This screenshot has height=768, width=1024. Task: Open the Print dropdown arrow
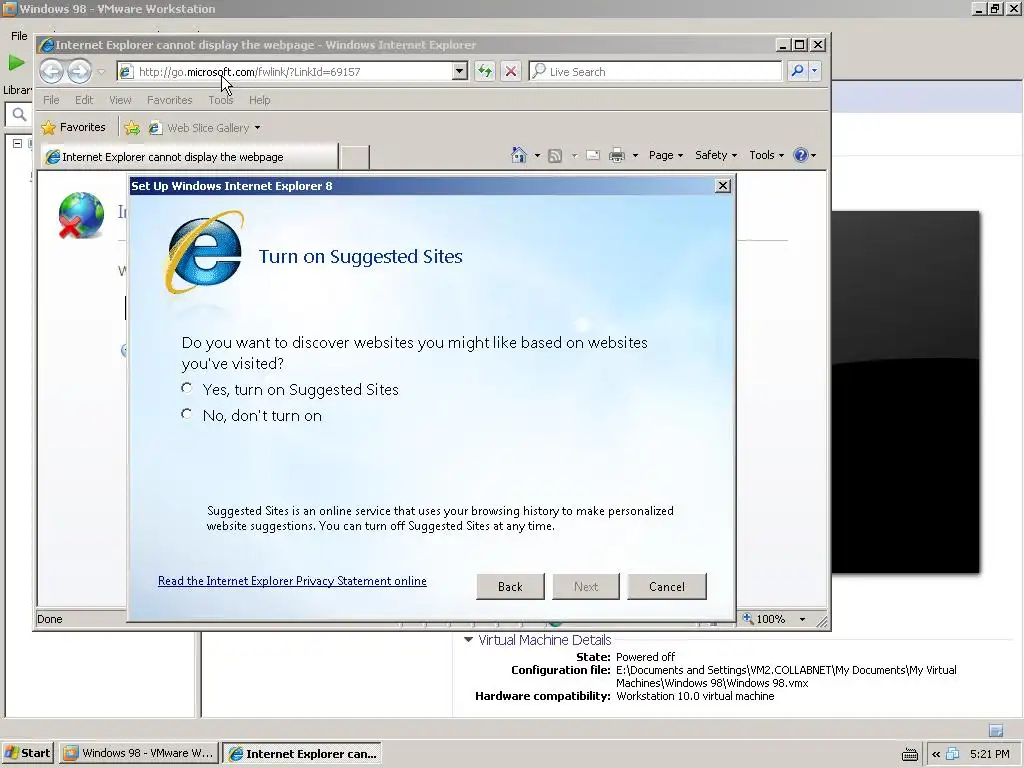click(x=635, y=155)
